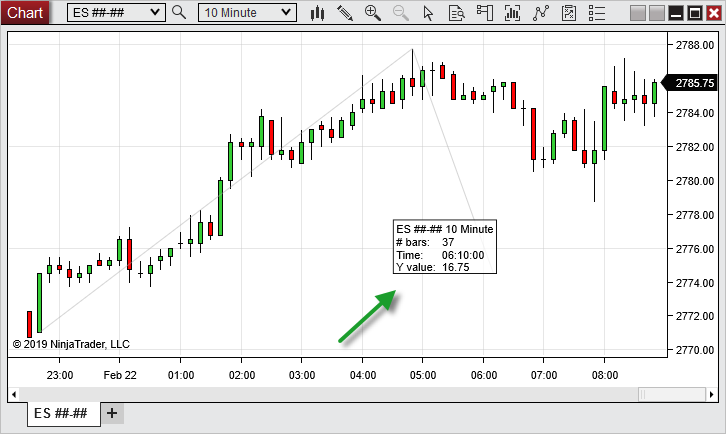Add a new tab with plus button
Viewport: 726px width, 434px height.
(112, 413)
